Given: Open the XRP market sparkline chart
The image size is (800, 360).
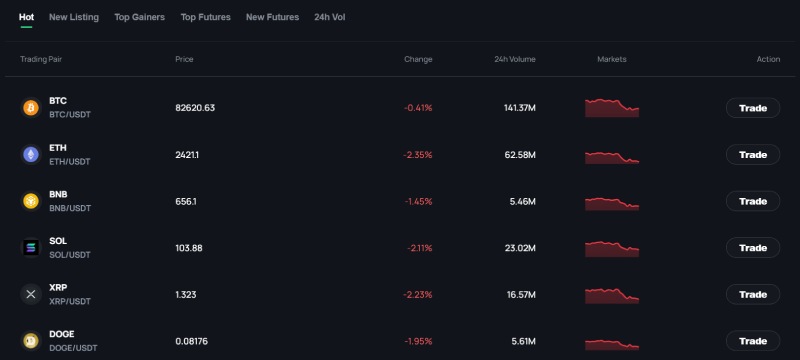Looking at the screenshot, I should tap(612, 296).
